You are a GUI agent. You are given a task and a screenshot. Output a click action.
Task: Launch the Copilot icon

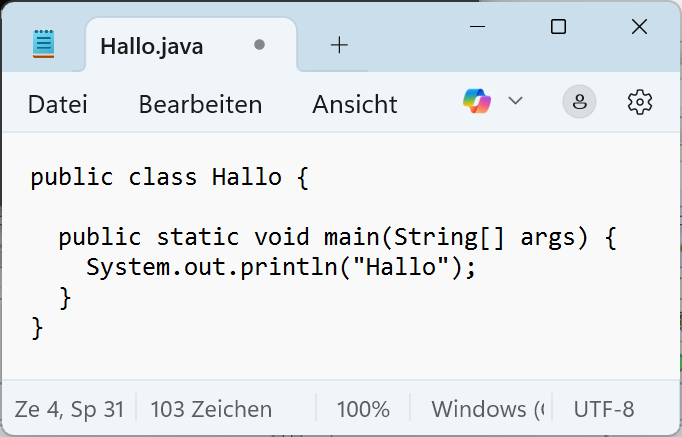click(x=477, y=101)
